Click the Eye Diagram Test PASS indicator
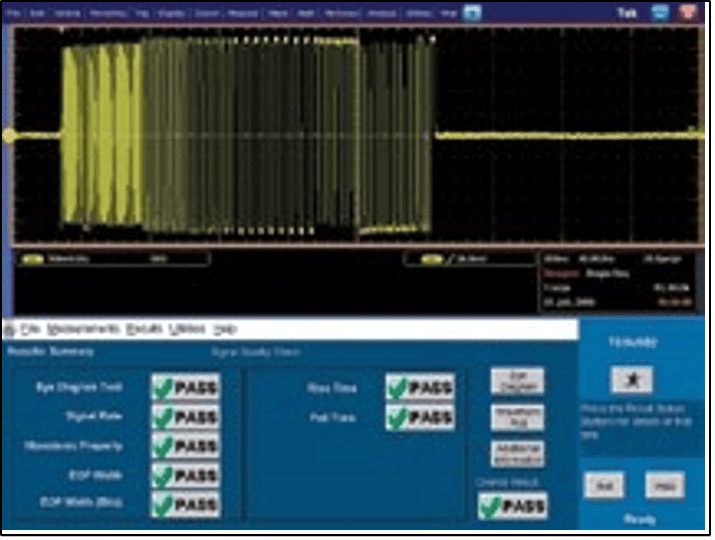The width and height of the screenshot is (715, 540). (186, 386)
